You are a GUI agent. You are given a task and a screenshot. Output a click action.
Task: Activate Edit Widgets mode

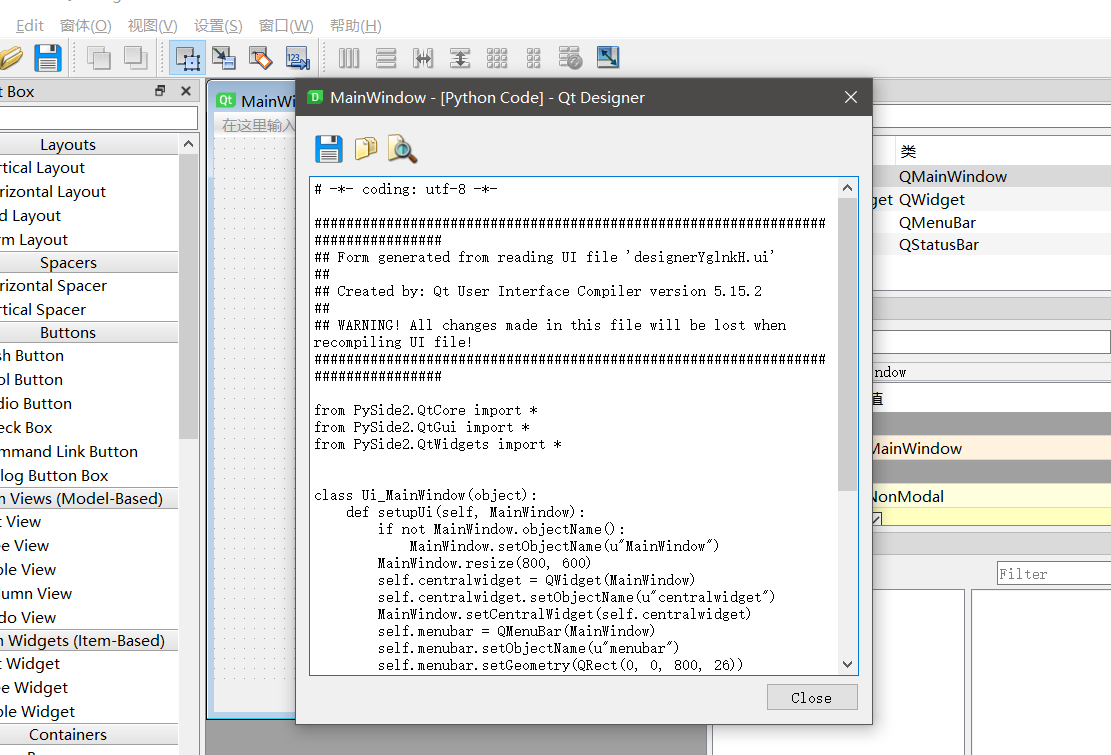[x=188, y=58]
